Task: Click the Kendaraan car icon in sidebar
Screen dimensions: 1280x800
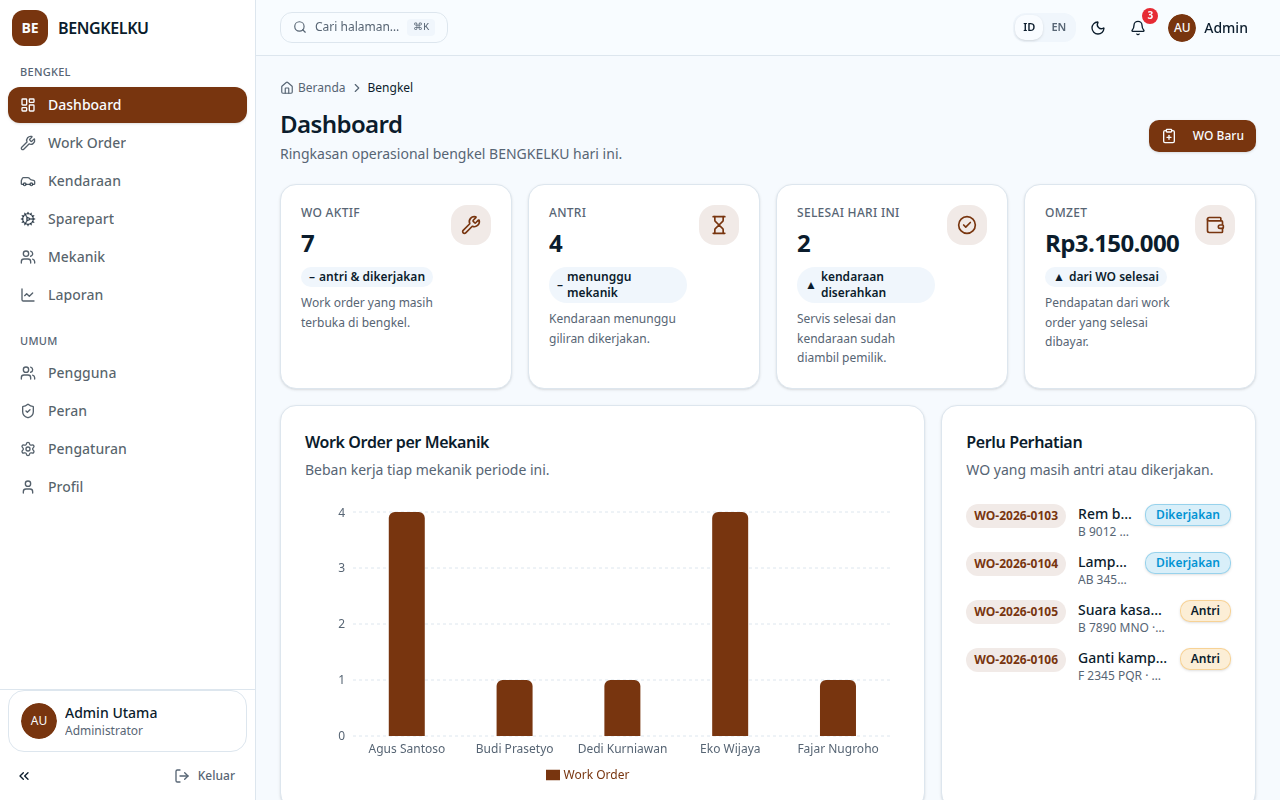Action: (28, 181)
